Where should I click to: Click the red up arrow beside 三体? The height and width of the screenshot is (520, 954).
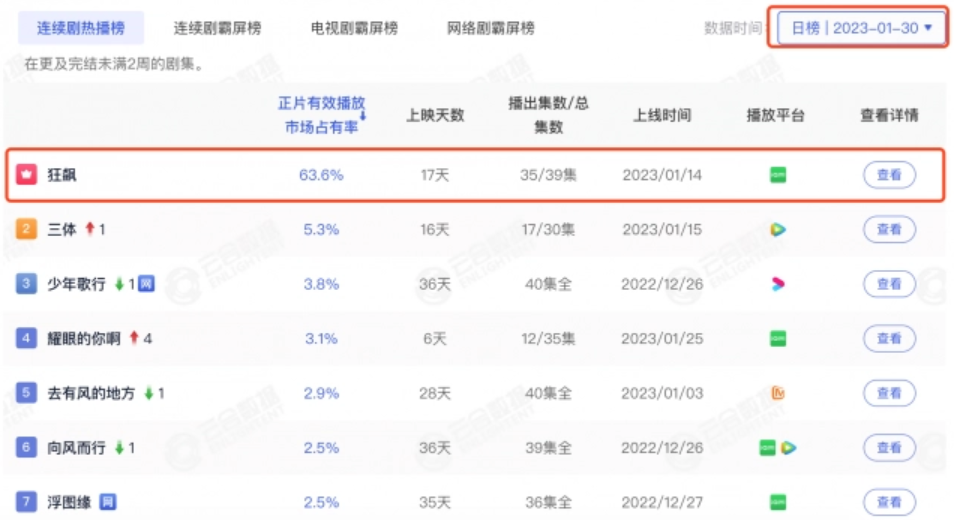[x=89, y=229]
